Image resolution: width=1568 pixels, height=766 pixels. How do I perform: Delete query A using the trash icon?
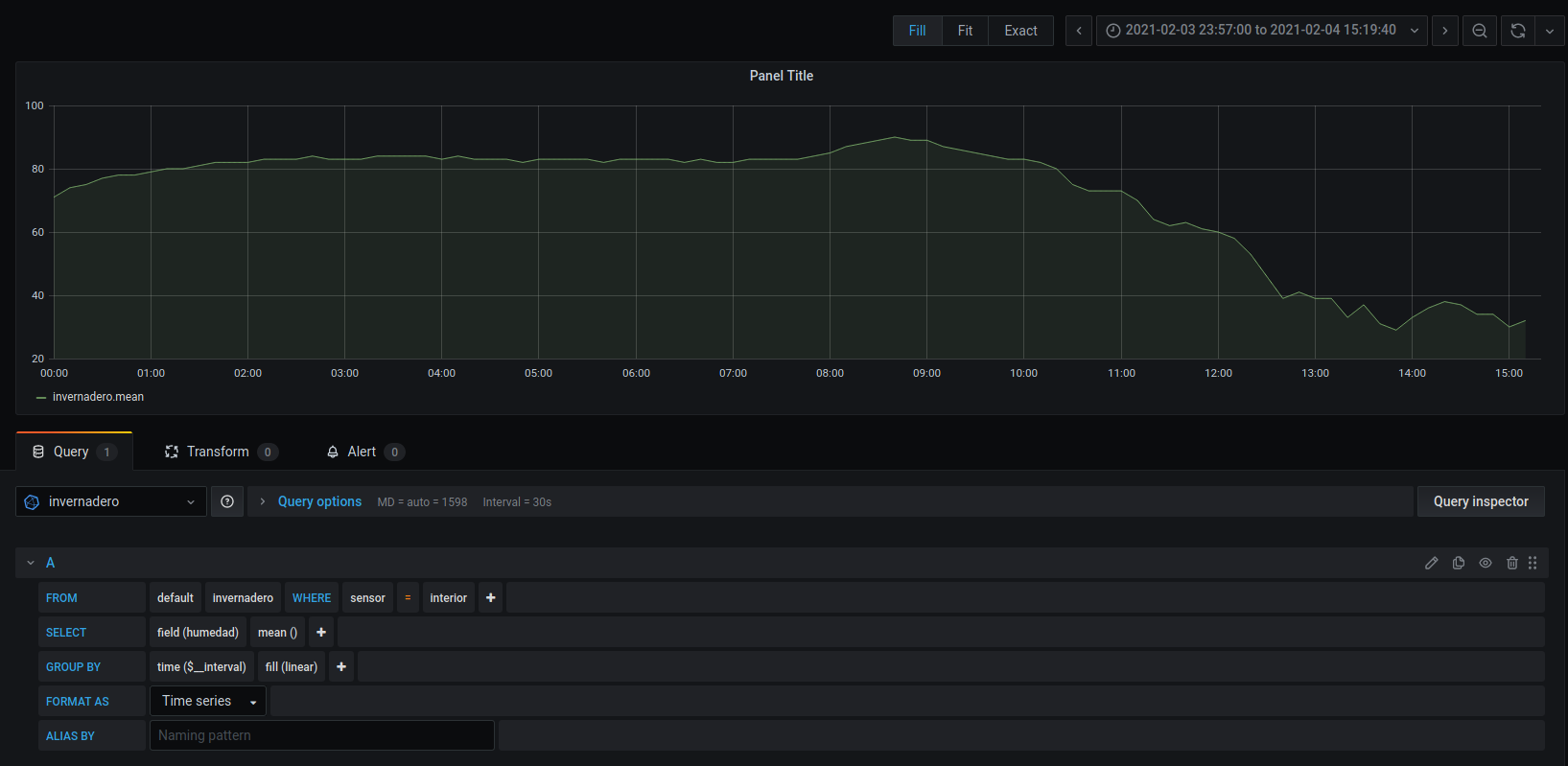(1511, 563)
